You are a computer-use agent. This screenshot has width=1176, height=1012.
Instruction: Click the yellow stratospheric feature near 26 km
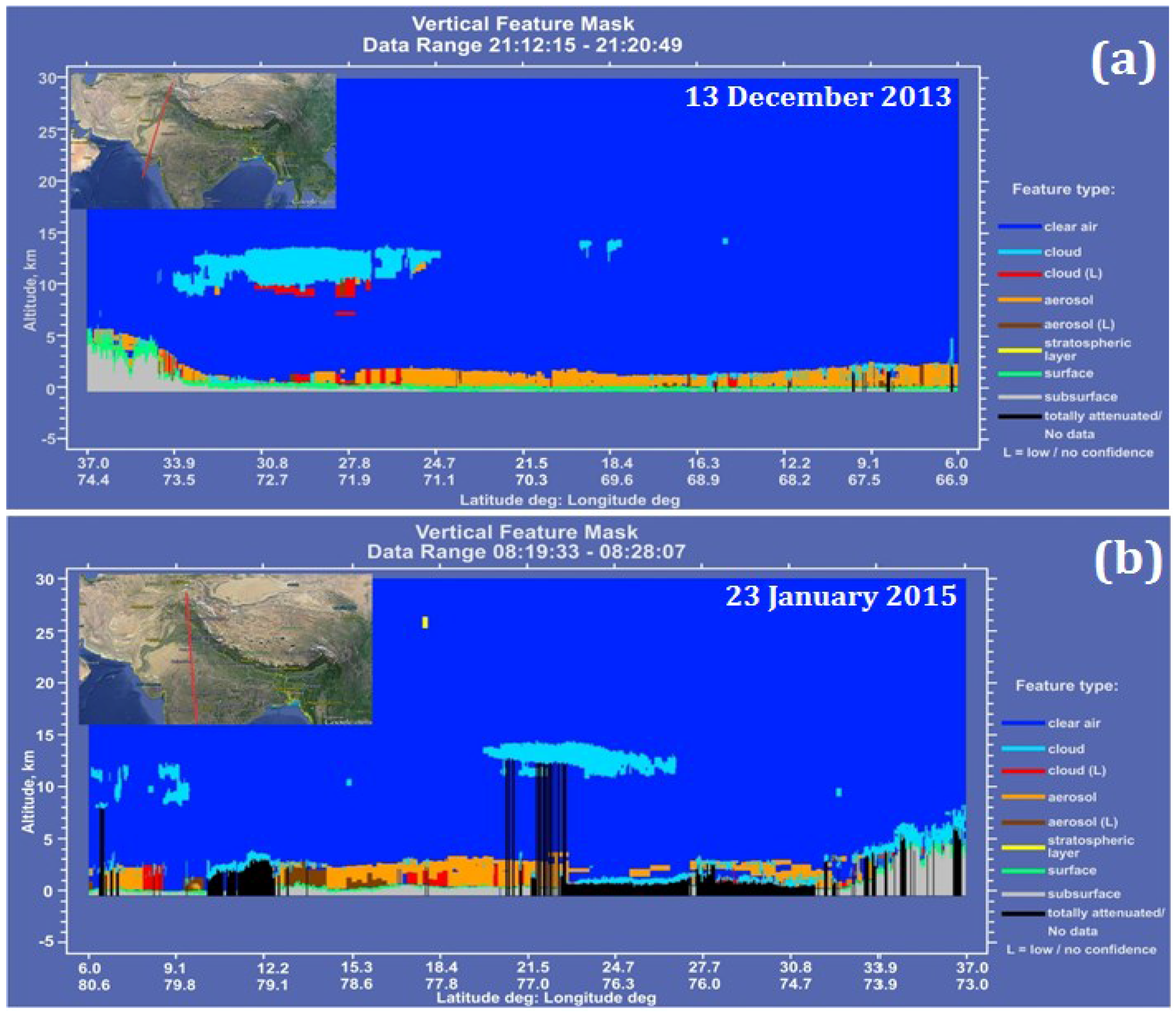pyautogui.click(x=425, y=623)
